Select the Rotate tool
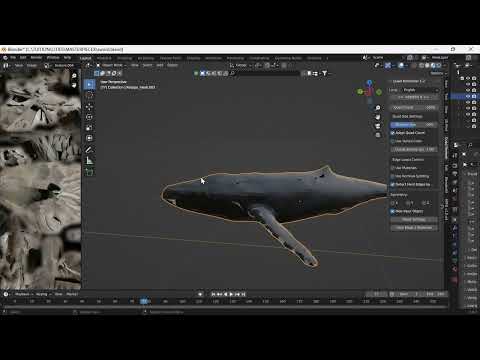This screenshot has height=360, width=480. tap(89, 117)
